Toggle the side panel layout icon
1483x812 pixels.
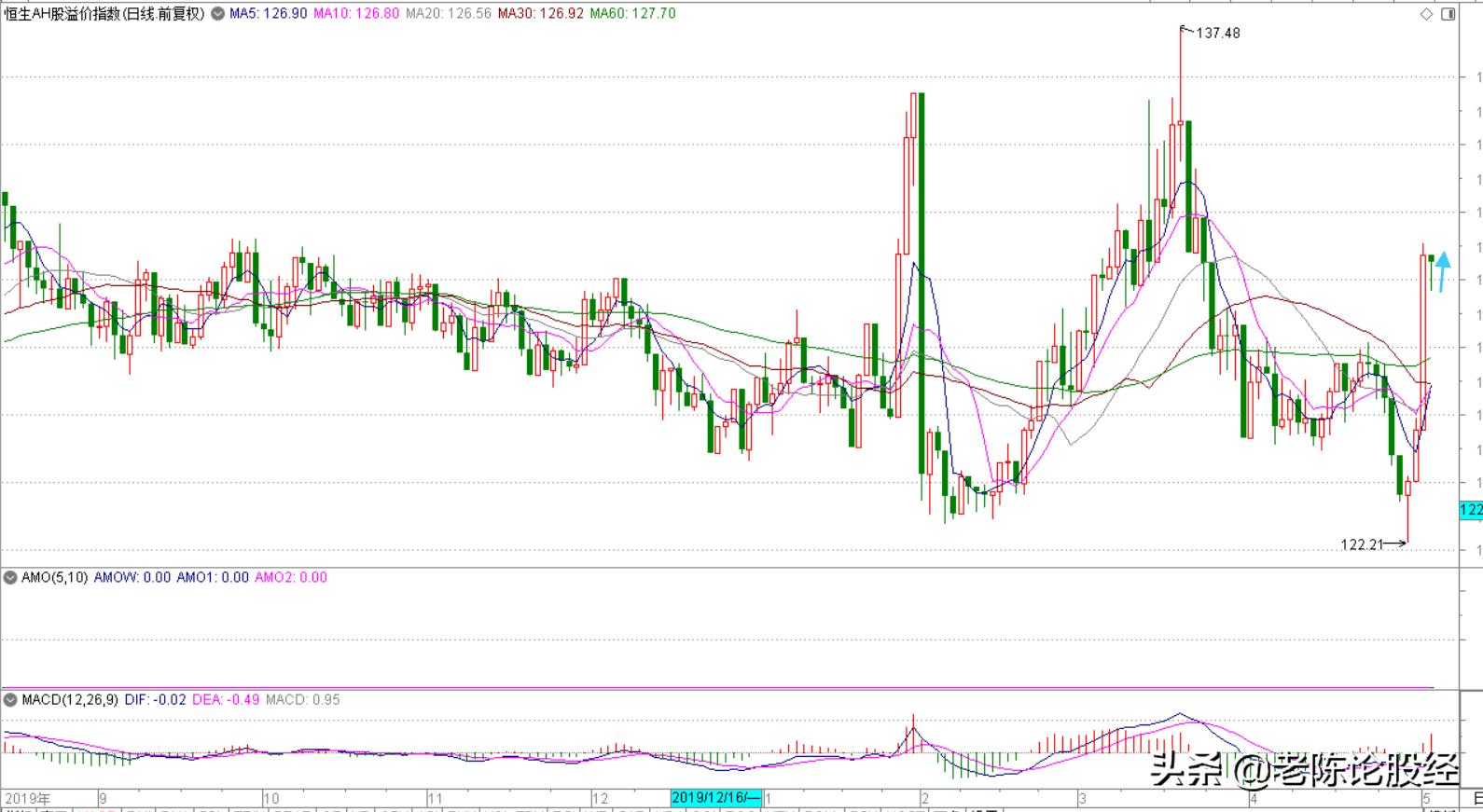1448,14
